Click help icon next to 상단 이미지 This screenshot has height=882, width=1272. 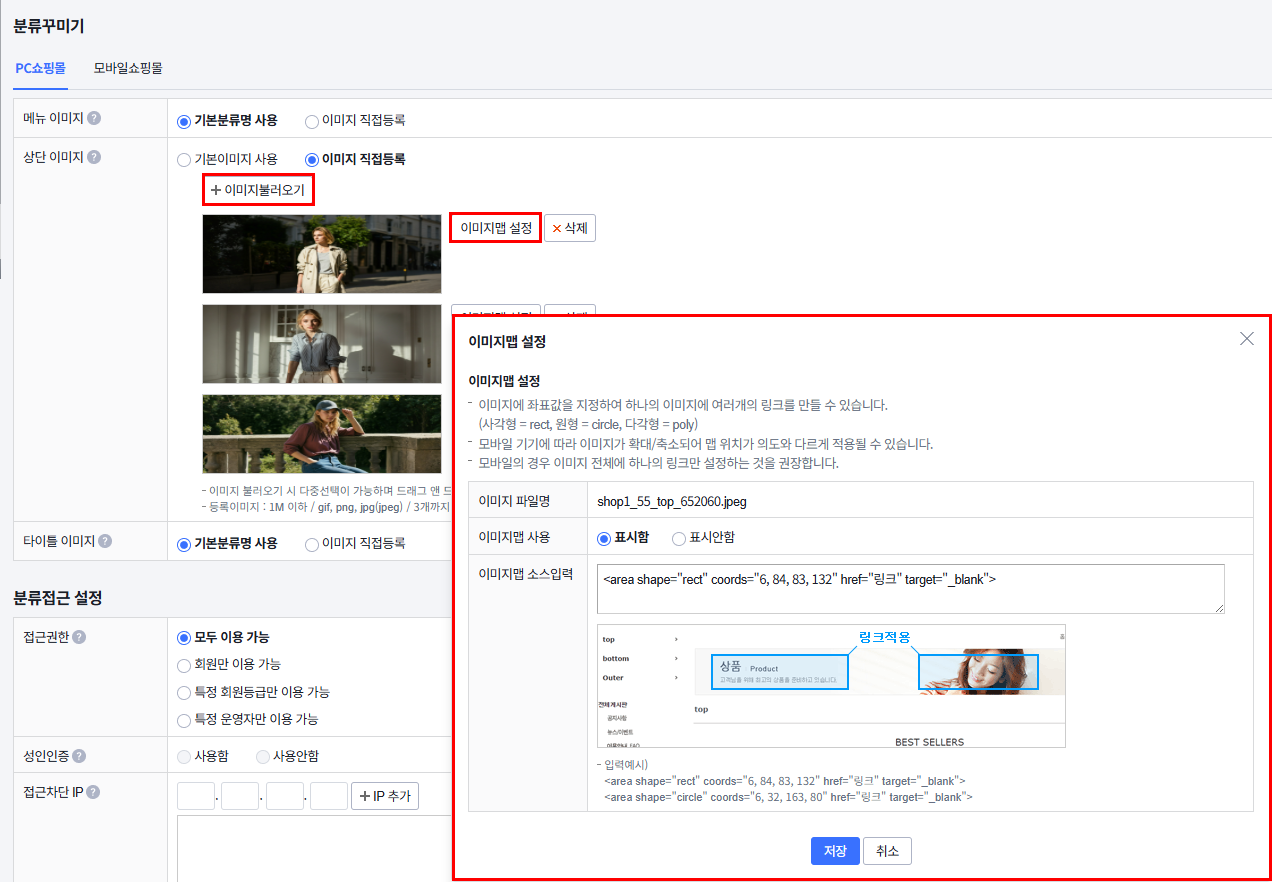94,157
